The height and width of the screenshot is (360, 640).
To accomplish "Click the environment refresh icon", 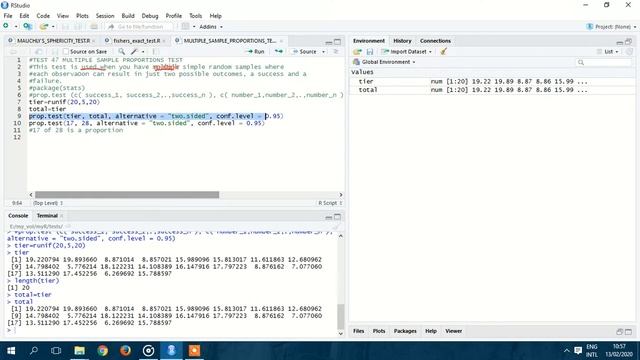I will pos(629,52).
